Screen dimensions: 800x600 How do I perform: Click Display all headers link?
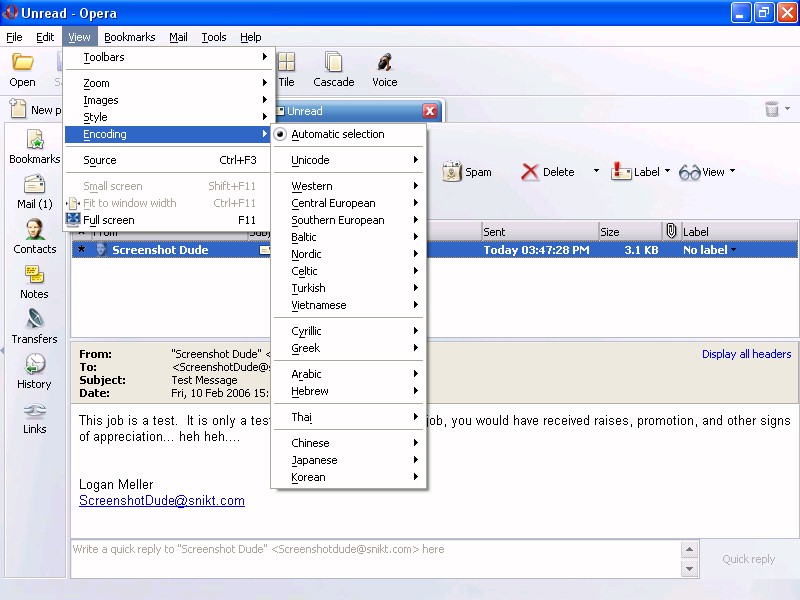click(746, 354)
